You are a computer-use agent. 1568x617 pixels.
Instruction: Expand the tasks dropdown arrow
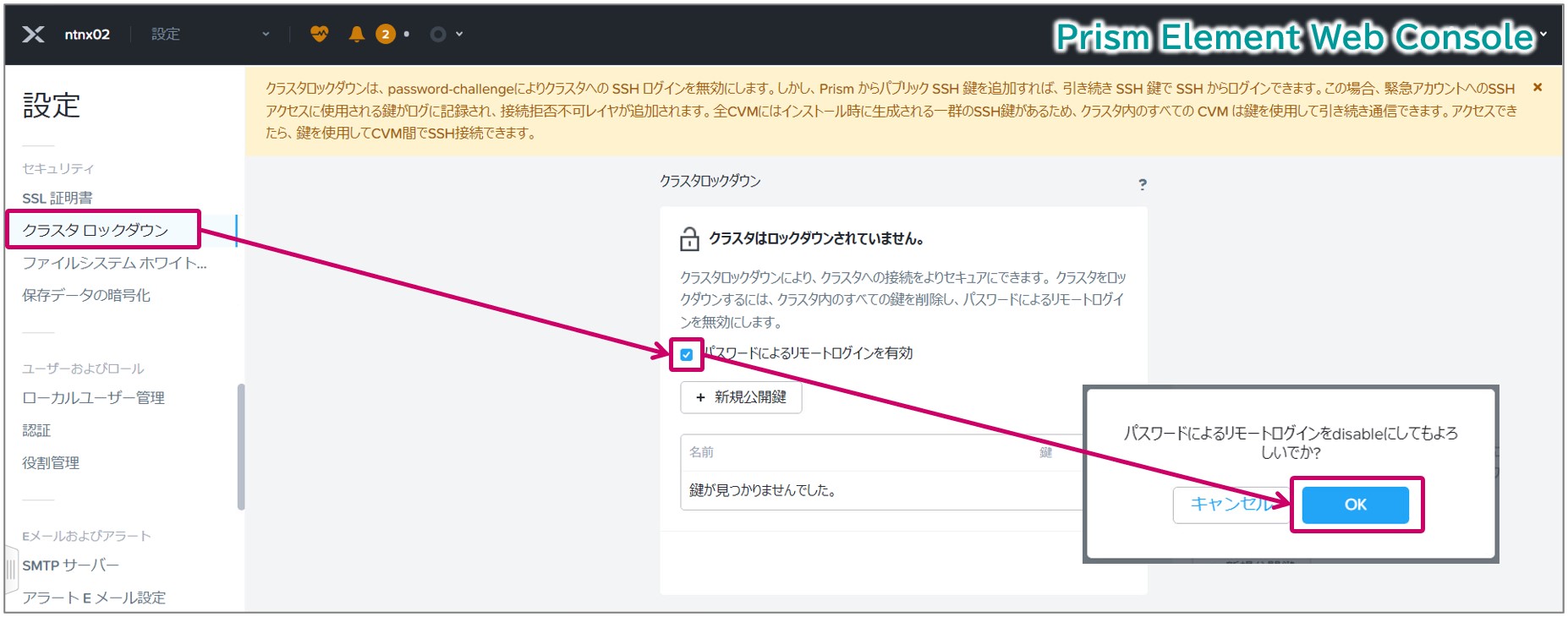point(459,35)
